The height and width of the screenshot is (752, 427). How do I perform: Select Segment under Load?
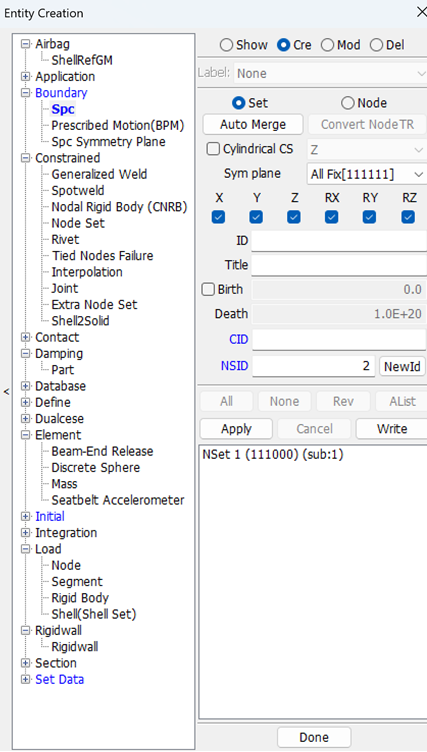[77, 582]
